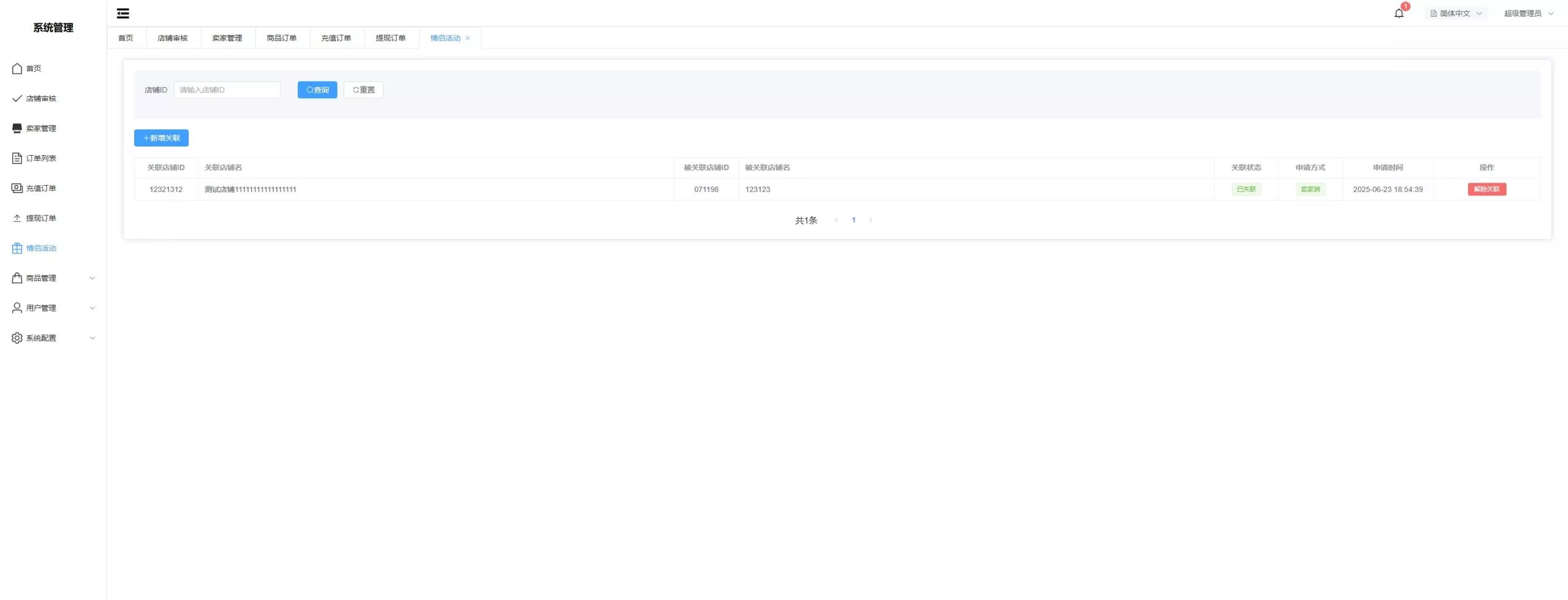Open the notification bell
This screenshot has width=1568, height=600.
(x=1398, y=13)
